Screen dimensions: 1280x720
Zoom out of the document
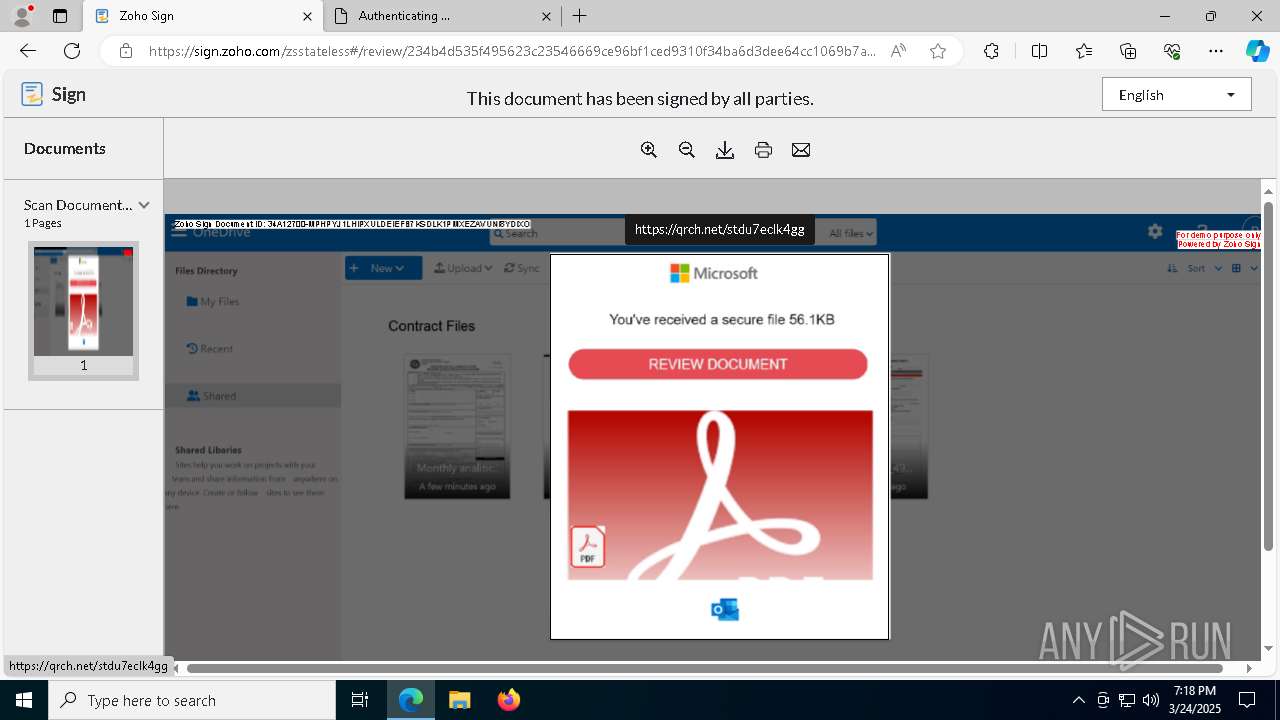(x=687, y=150)
